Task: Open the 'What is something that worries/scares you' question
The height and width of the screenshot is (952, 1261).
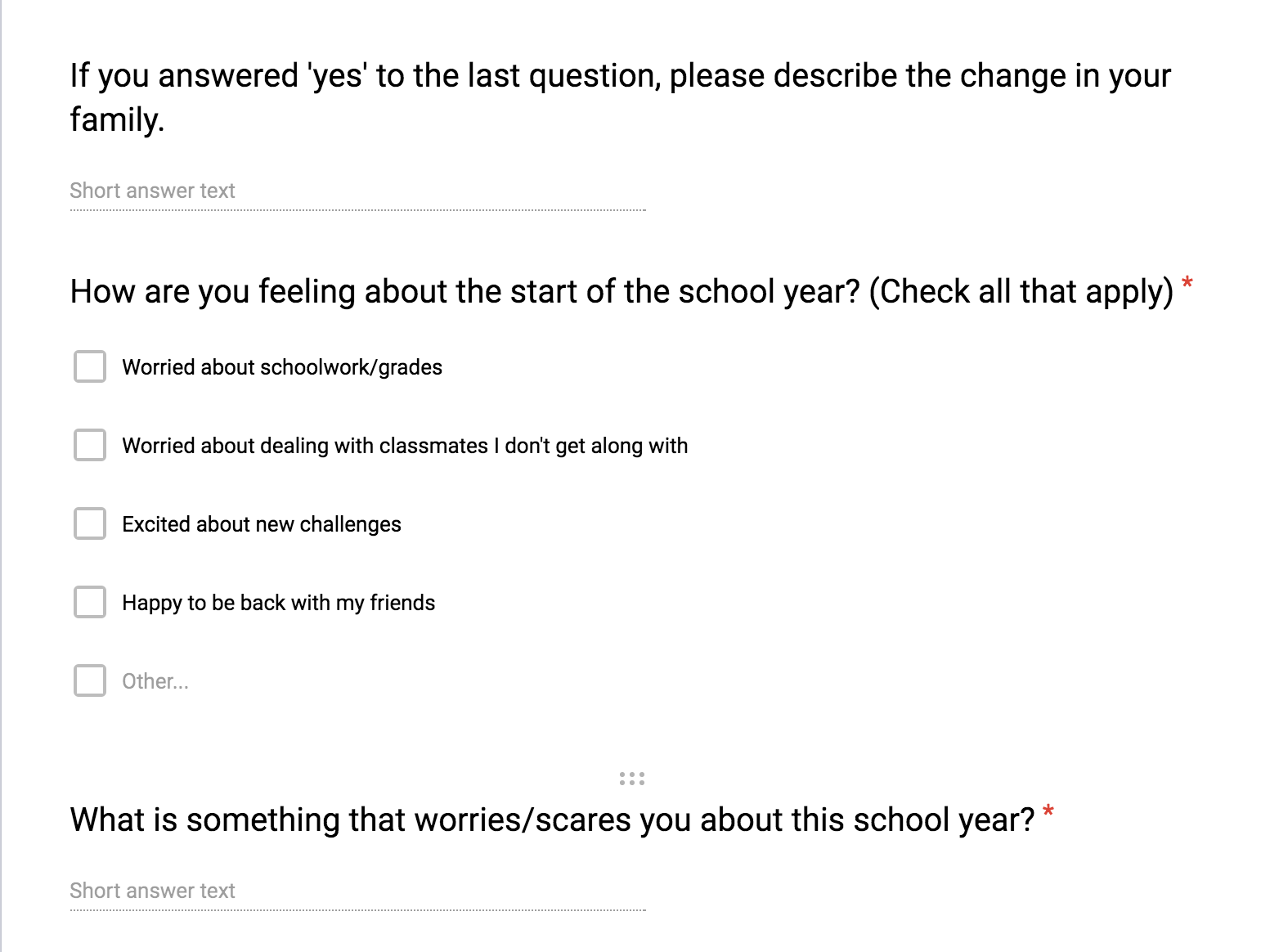Action: pos(552,820)
